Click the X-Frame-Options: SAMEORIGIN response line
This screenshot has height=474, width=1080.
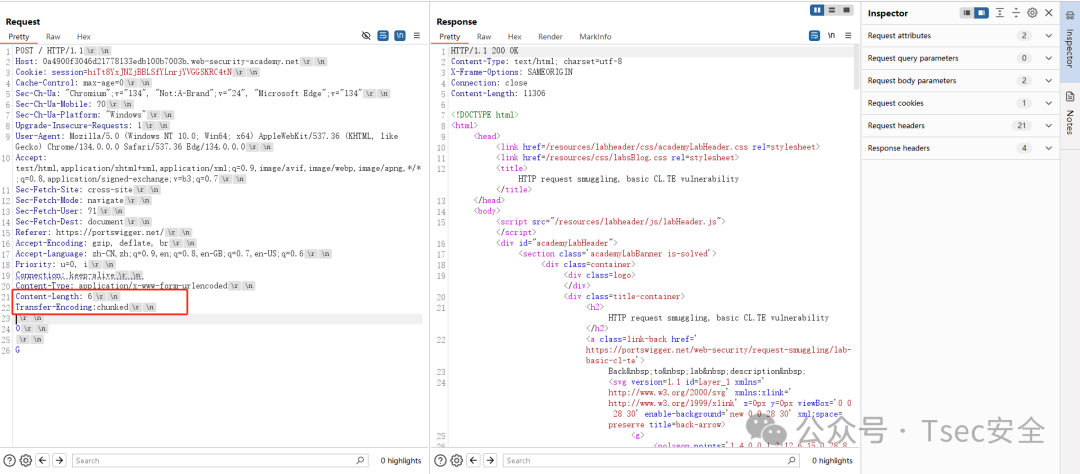511,72
